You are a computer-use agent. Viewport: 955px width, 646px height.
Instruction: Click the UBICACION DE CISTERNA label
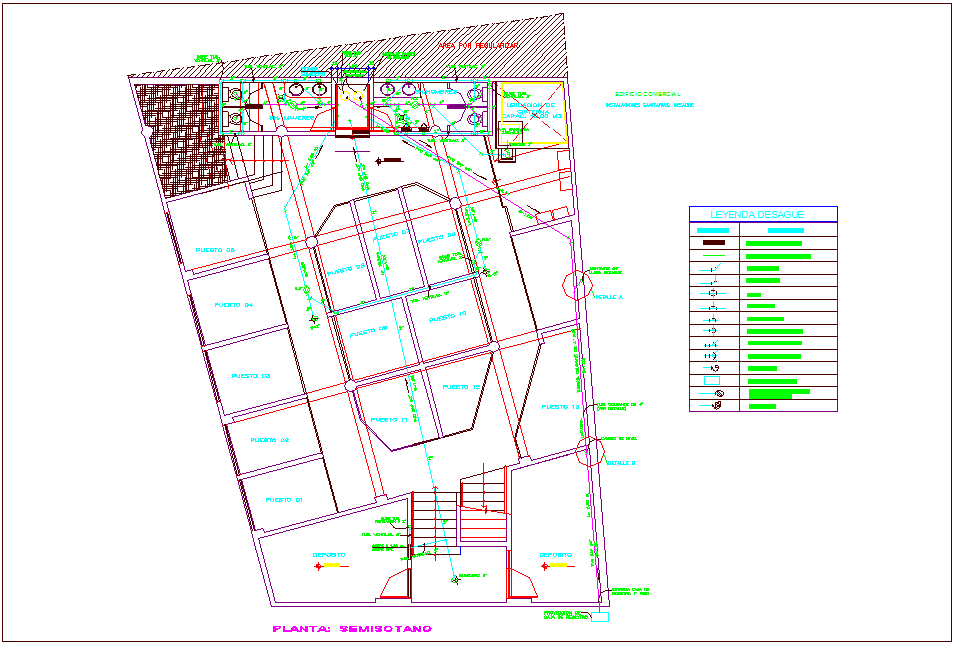[x=530, y=104]
